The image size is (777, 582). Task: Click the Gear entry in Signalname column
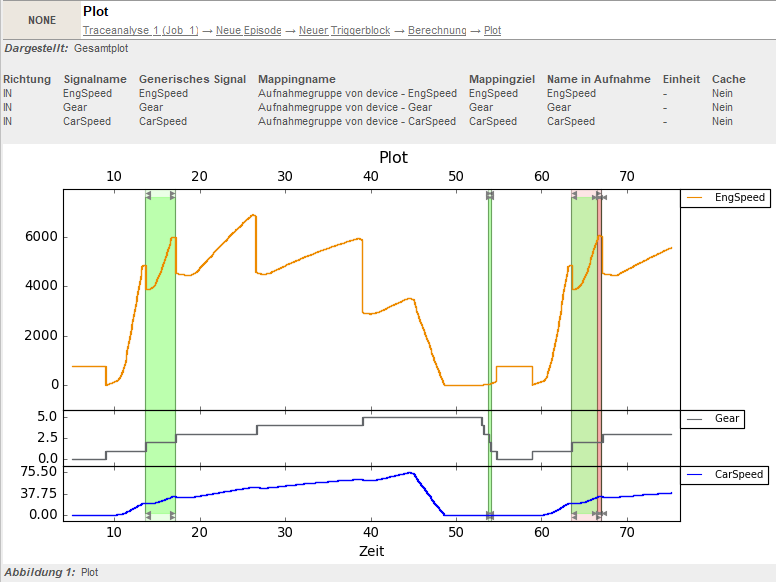click(x=75, y=107)
